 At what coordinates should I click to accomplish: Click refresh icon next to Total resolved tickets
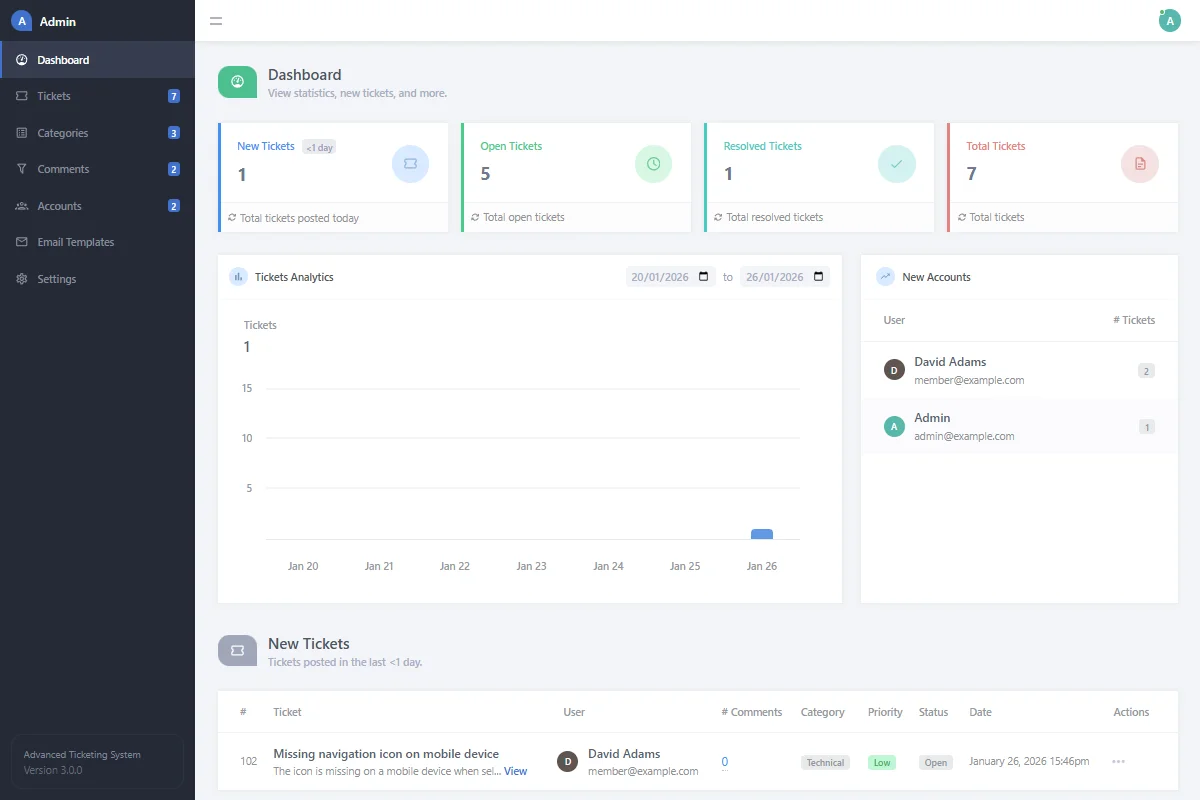pyautogui.click(x=718, y=217)
